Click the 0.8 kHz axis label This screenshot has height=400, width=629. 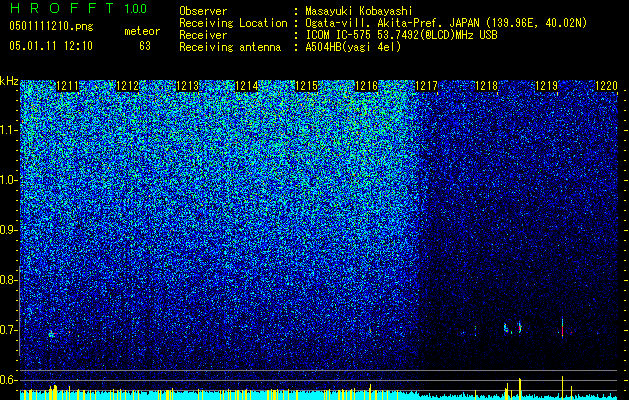click(9, 280)
